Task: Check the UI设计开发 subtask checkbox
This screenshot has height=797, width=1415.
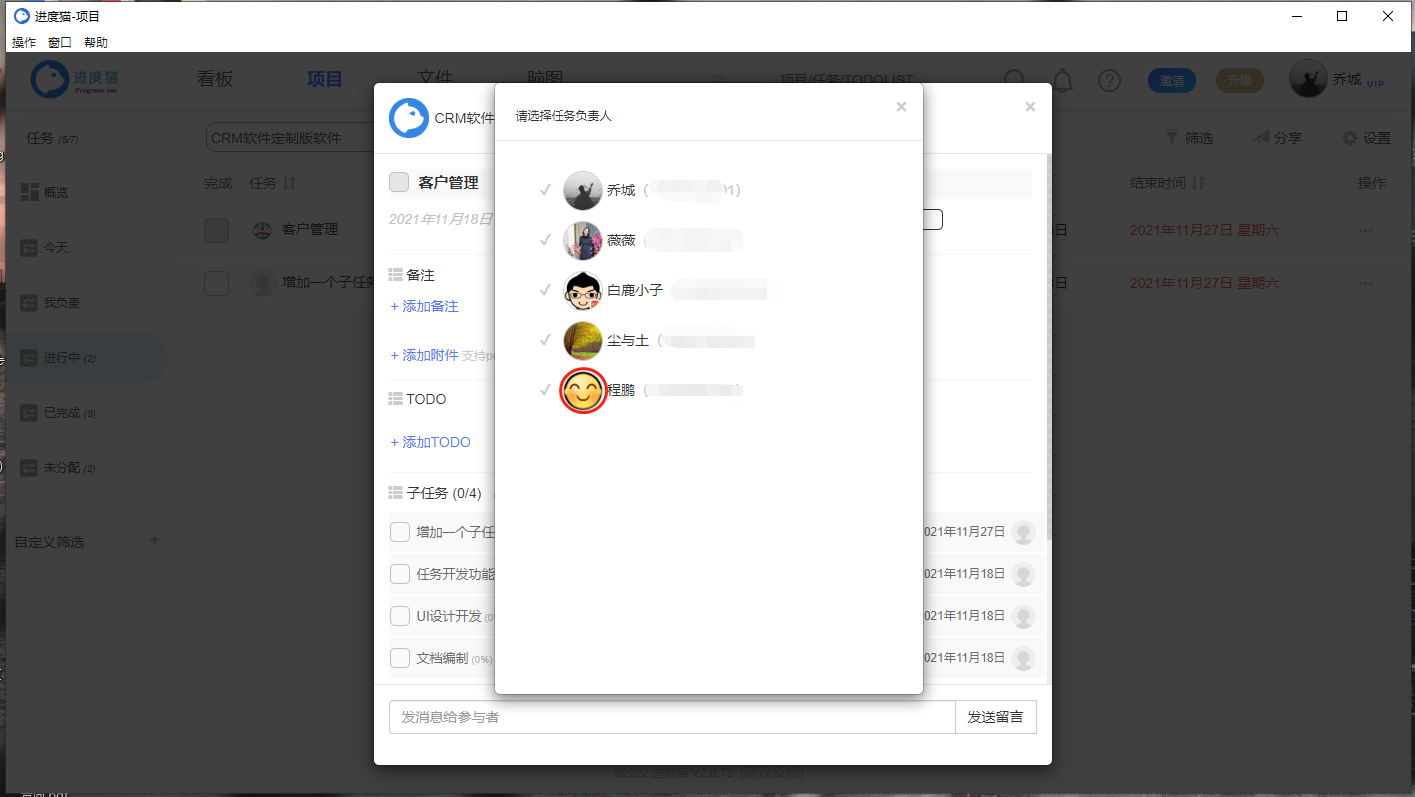Action: 400,616
